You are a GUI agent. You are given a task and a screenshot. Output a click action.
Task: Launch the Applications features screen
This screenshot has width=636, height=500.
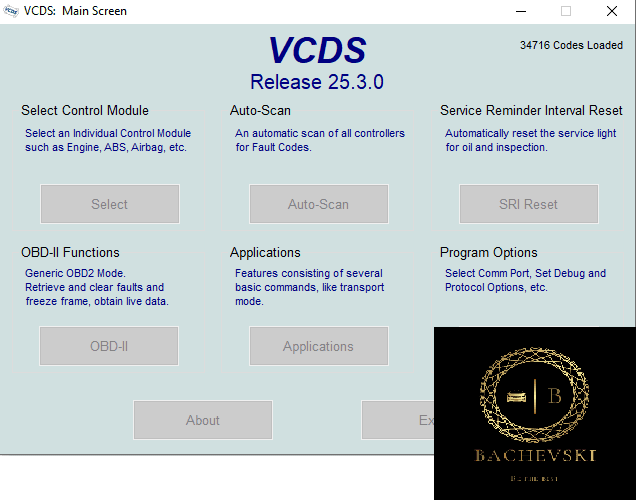318,346
